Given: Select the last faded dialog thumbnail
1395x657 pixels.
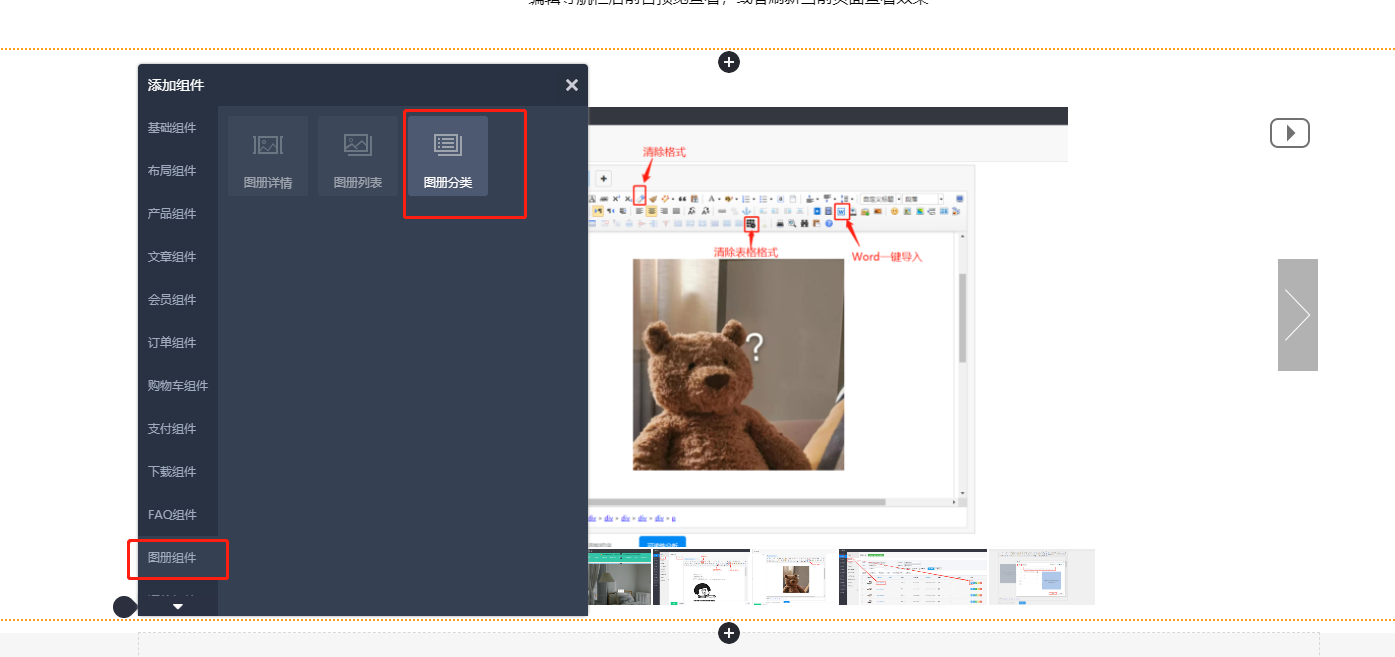Looking at the screenshot, I should (1041, 577).
